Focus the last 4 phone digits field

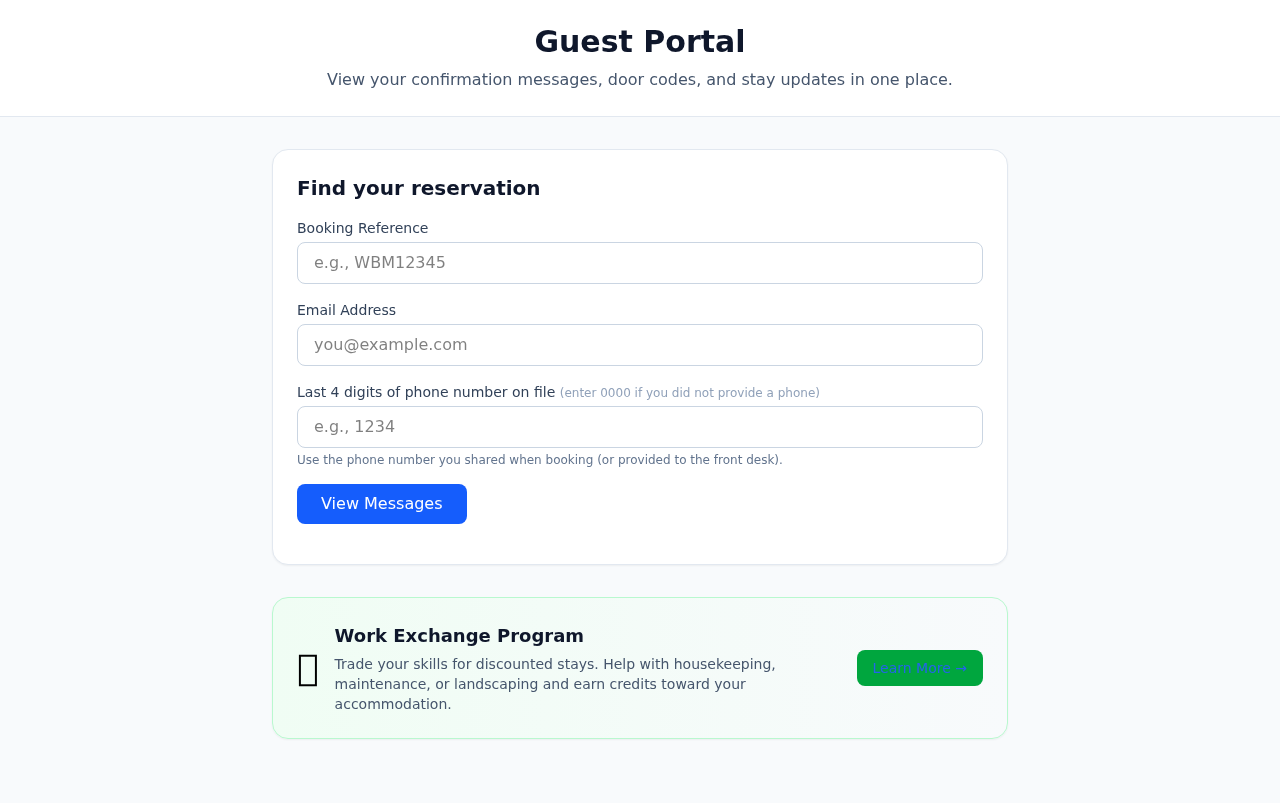640,427
